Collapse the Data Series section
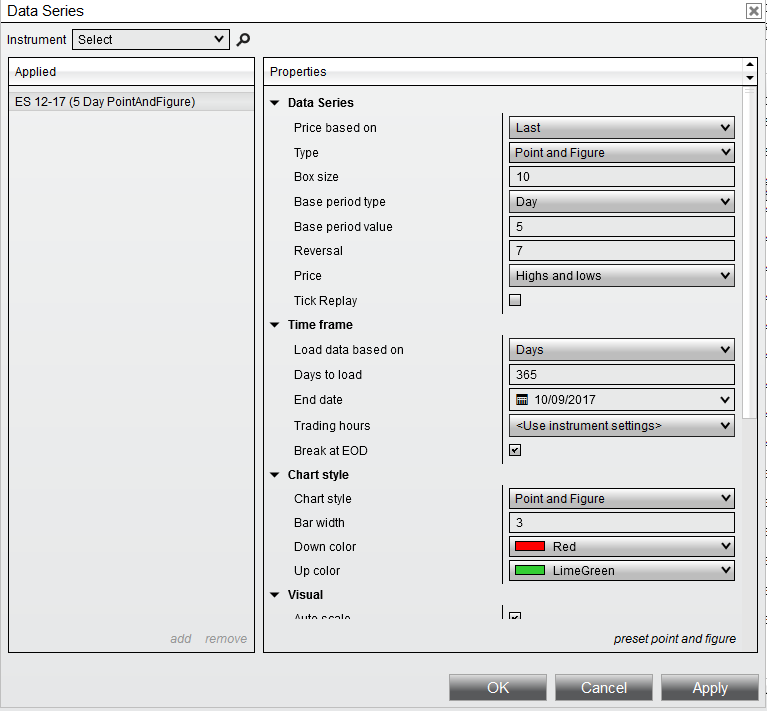Image resolution: width=767 pixels, height=711 pixels. coord(275,103)
